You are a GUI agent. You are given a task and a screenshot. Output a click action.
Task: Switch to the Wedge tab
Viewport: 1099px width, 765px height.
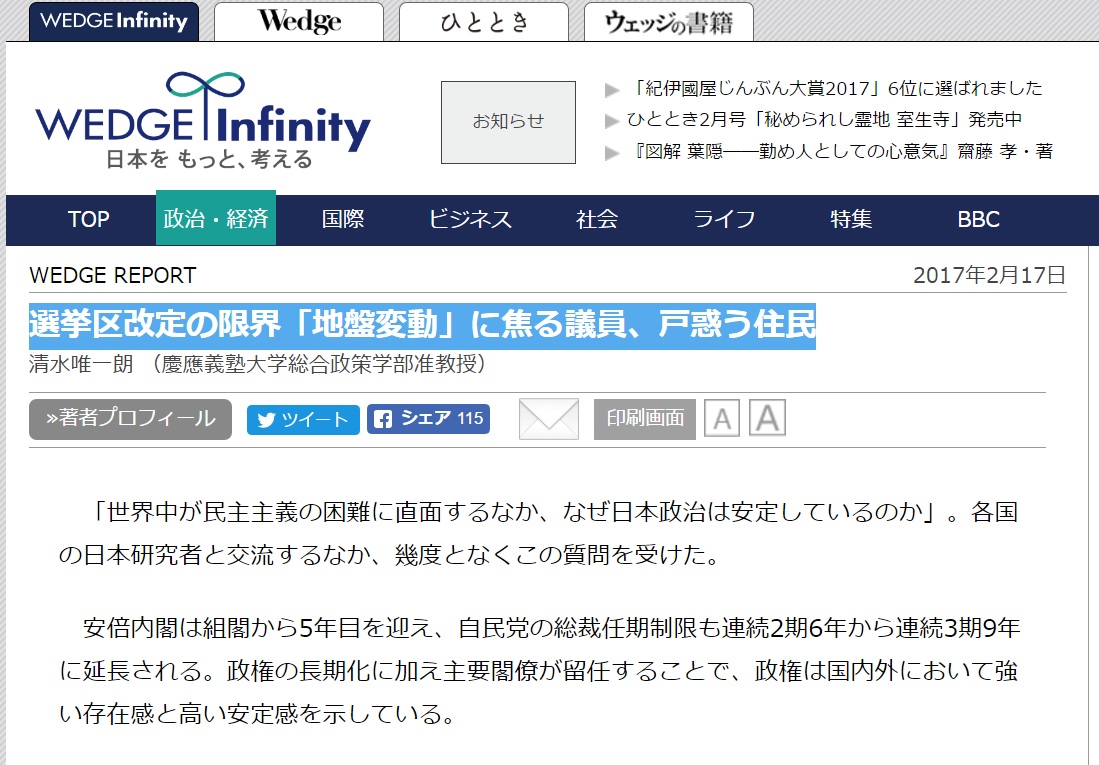tap(298, 22)
